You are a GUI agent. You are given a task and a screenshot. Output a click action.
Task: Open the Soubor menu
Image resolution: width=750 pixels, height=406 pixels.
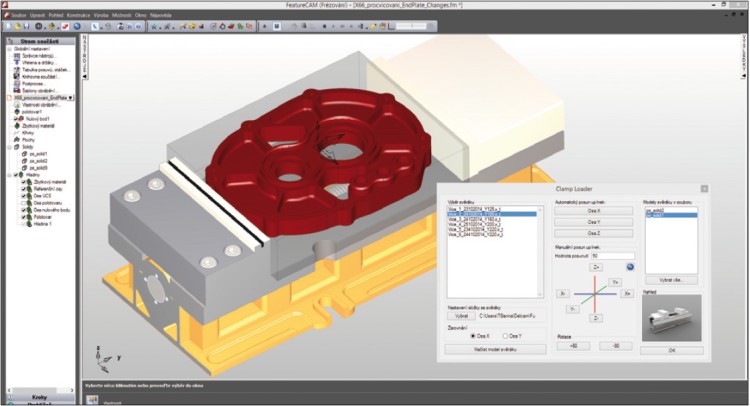coord(20,15)
